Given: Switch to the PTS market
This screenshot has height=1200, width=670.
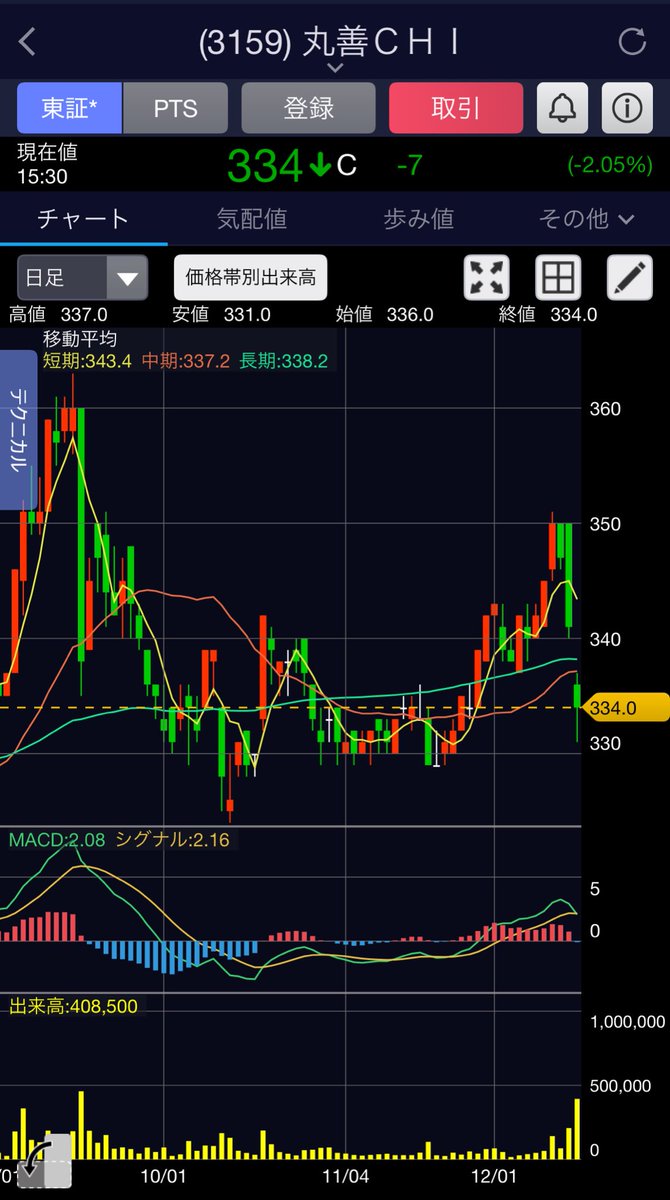Looking at the screenshot, I should tap(175, 108).
